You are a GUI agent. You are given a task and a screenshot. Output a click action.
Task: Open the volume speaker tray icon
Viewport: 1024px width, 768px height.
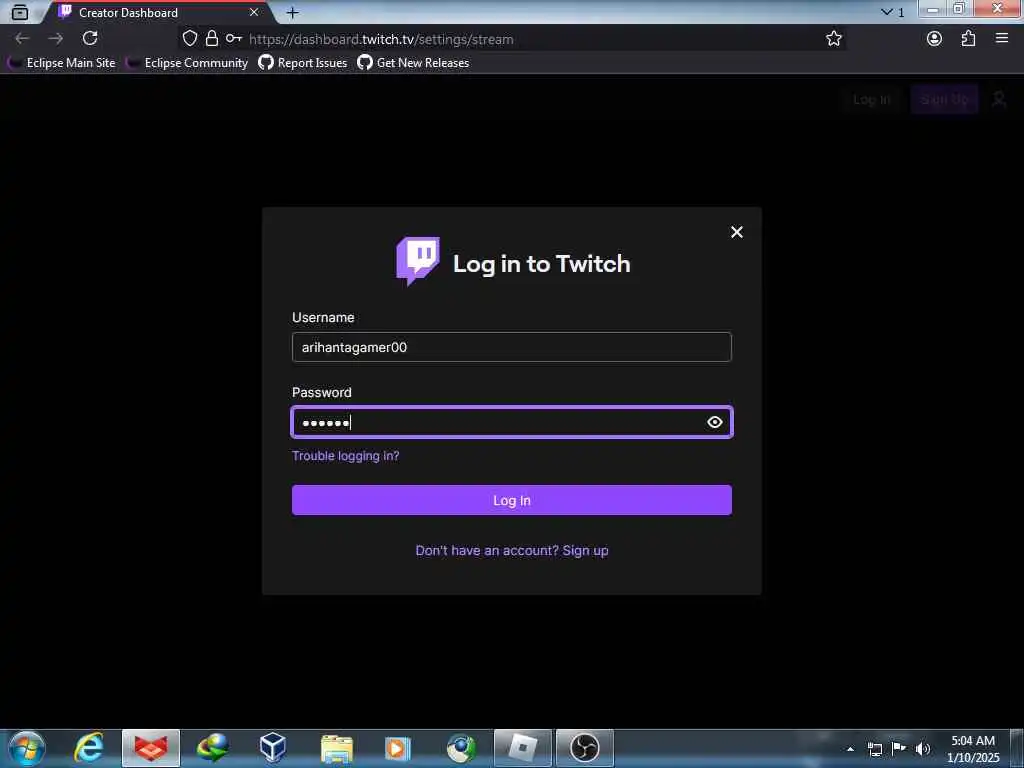923,749
